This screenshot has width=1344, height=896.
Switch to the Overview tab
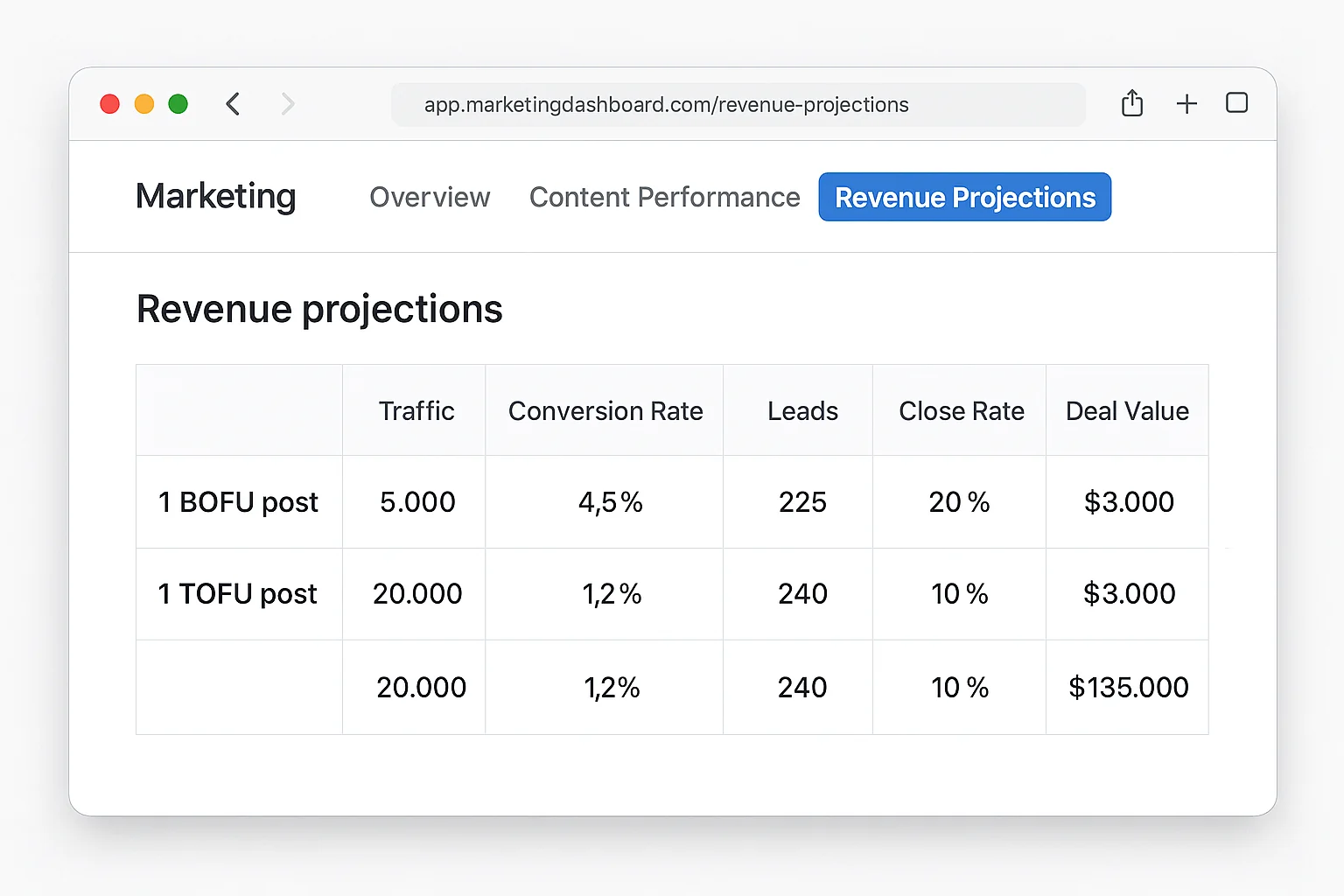[430, 197]
